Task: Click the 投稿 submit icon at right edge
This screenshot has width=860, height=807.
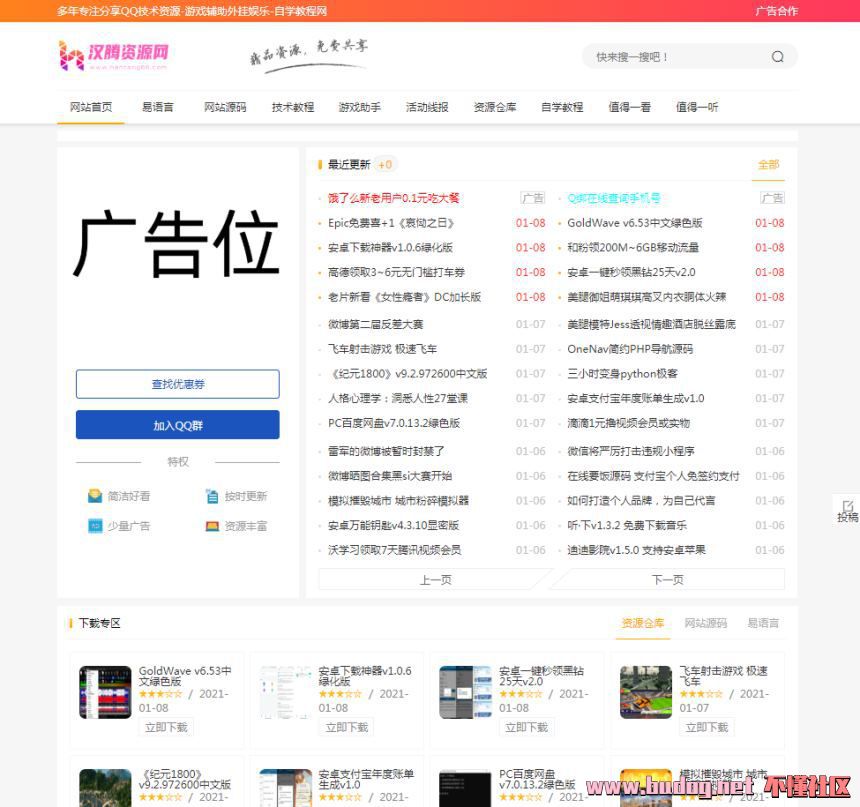Action: [847, 511]
